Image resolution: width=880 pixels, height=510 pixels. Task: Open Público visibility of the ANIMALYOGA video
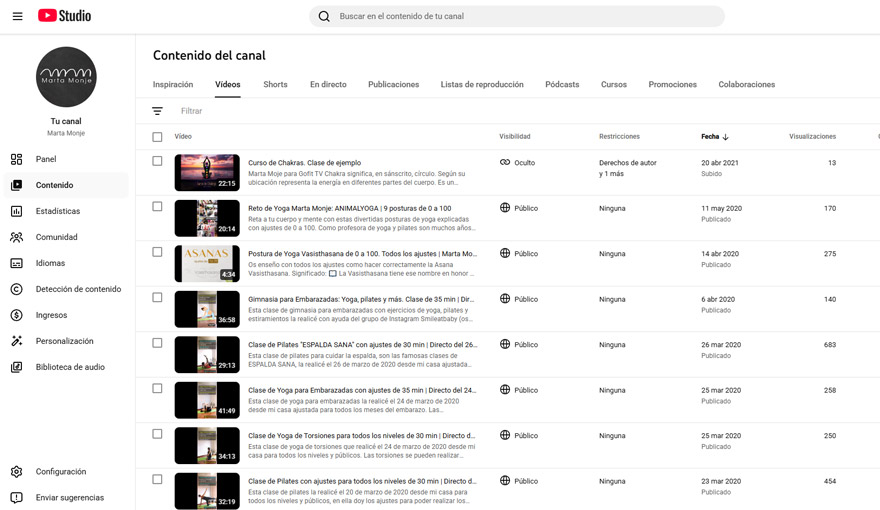click(519, 208)
